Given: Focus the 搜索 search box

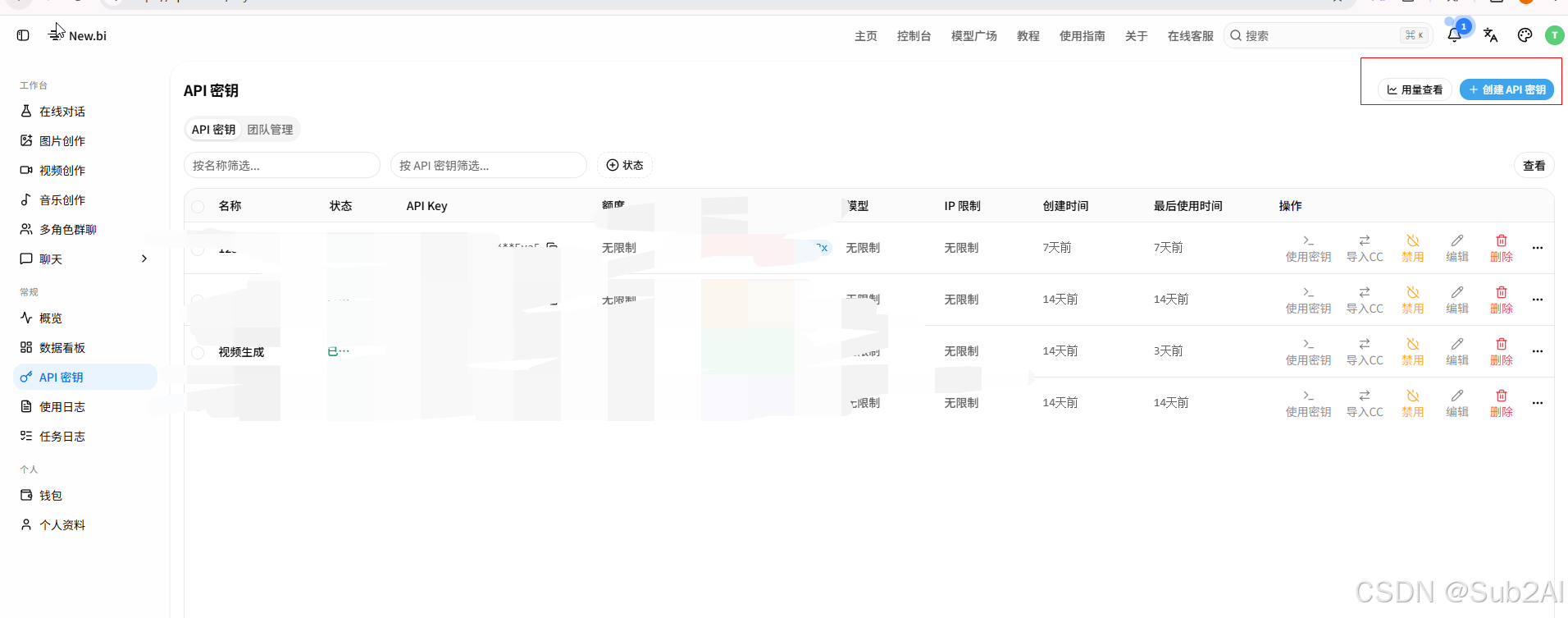Looking at the screenshot, I should click(x=1329, y=35).
